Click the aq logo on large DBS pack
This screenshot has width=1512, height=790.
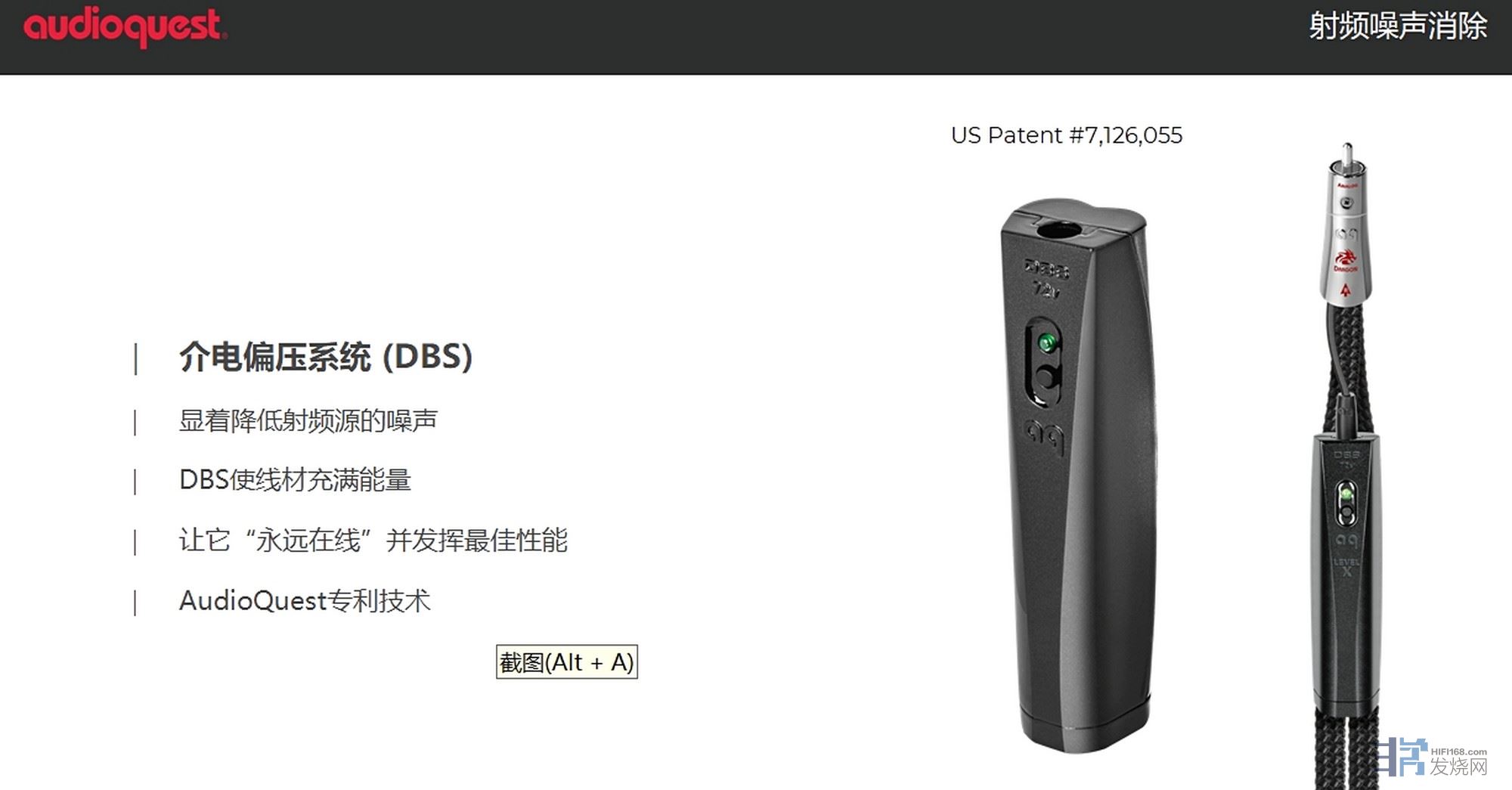click(x=1045, y=435)
